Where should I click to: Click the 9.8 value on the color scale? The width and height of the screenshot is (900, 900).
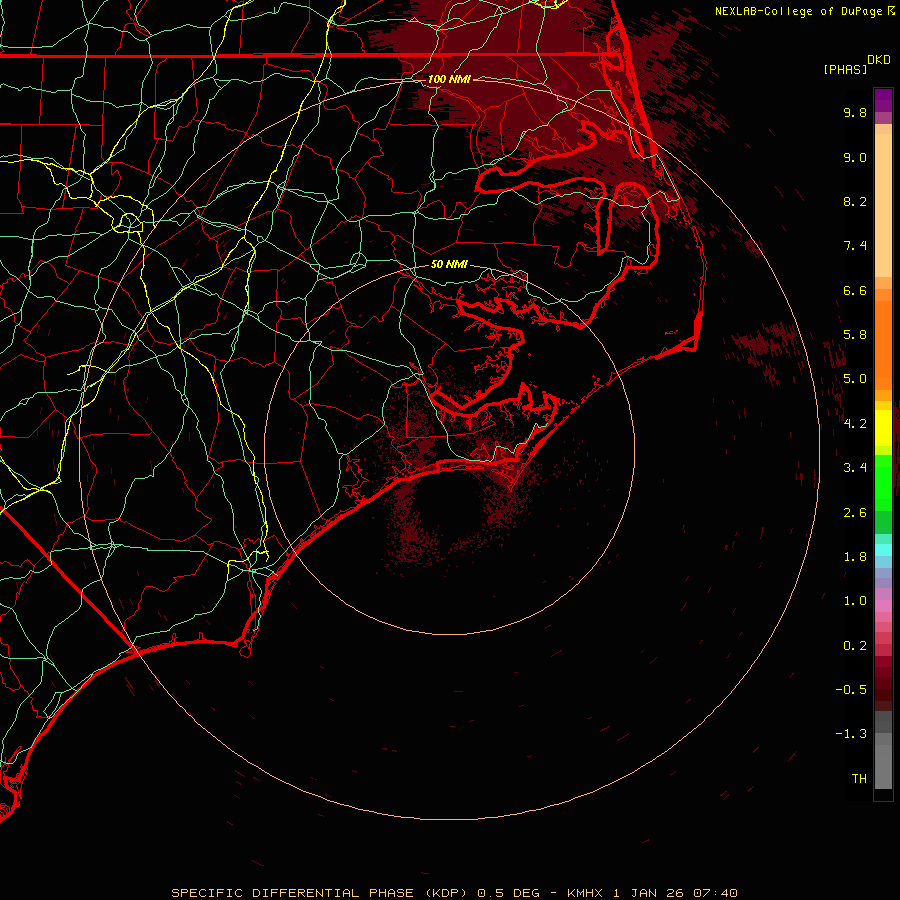[855, 112]
